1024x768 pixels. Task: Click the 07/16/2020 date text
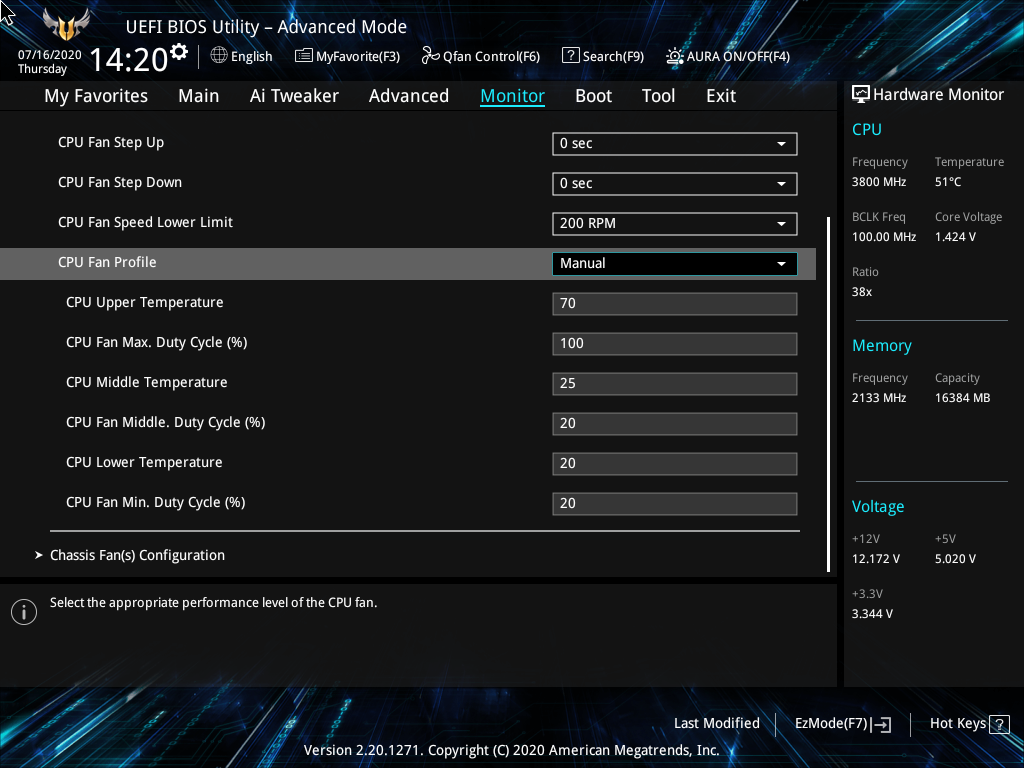50,55
